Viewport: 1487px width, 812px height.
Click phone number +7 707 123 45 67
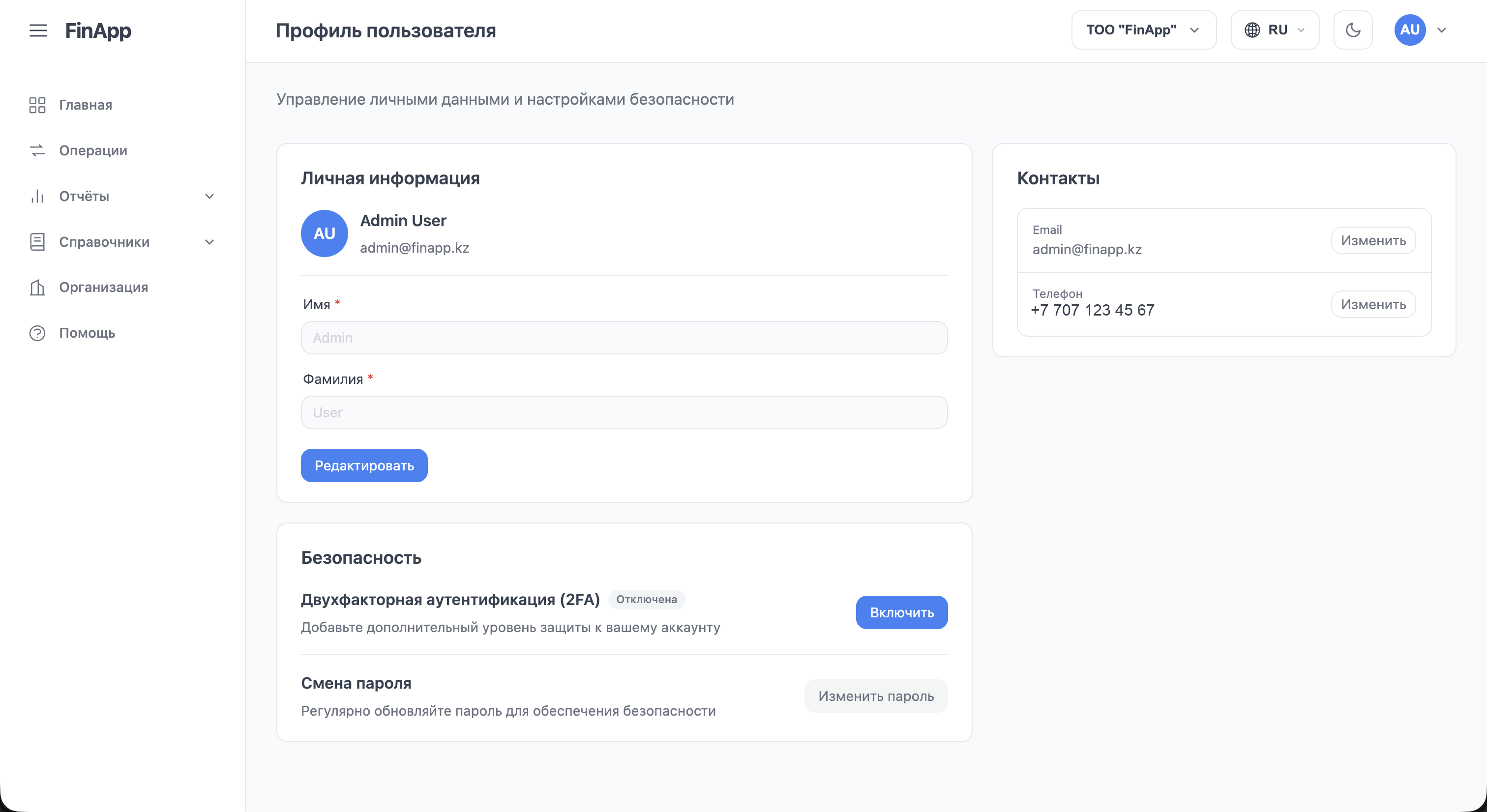(1093, 310)
